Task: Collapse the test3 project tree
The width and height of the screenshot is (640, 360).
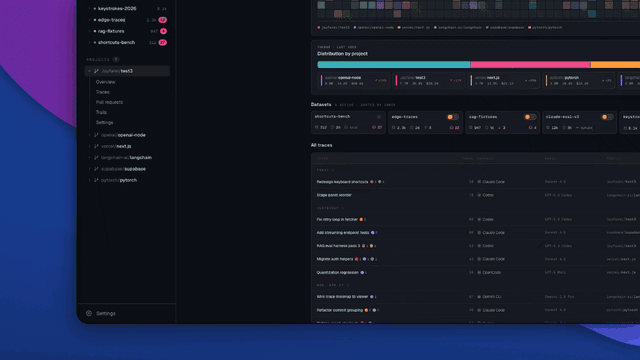Action: pyautogui.click(x=89, y=71)
